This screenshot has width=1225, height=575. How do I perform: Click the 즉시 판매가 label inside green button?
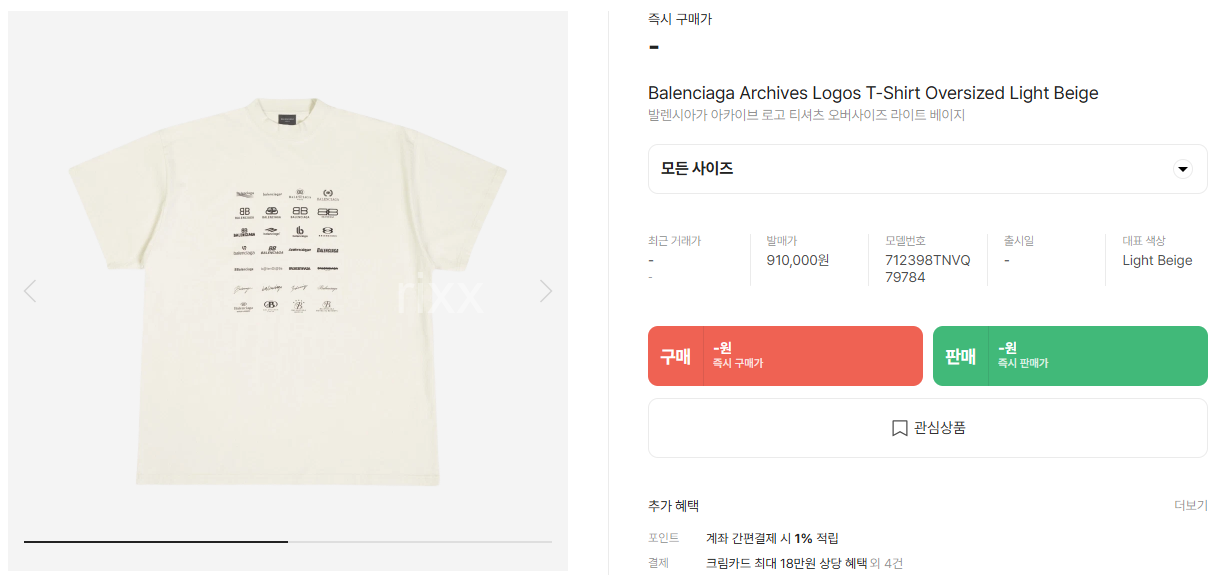[x=1022, y=364]
